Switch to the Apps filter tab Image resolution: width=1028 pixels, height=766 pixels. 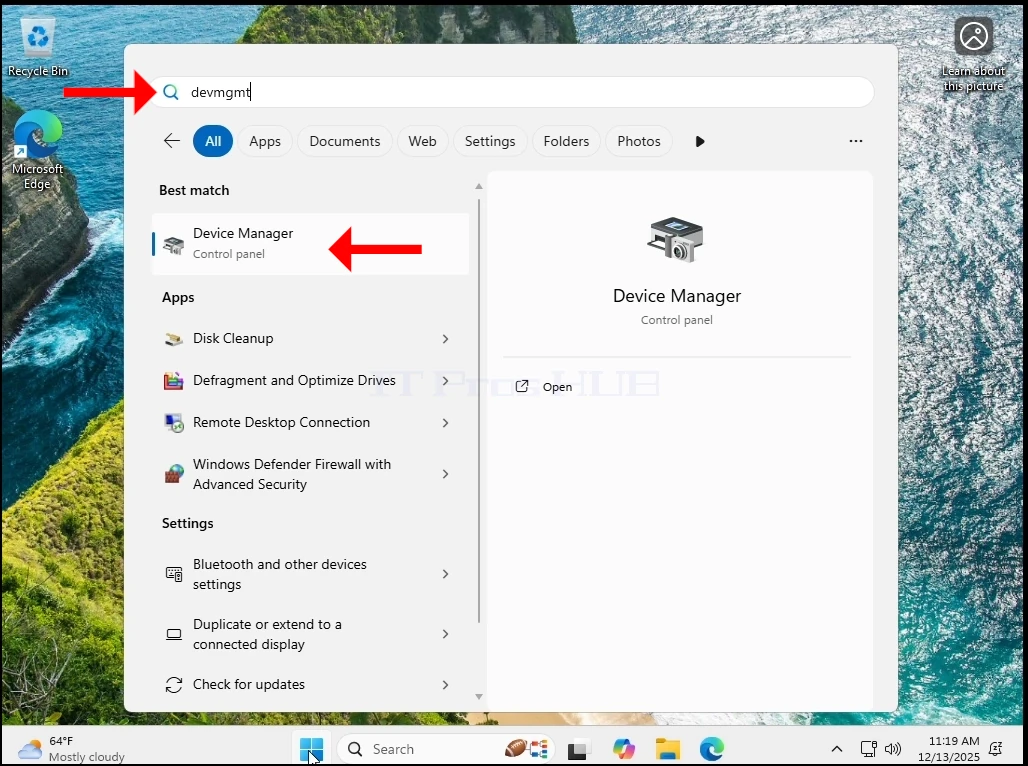point(265,141)
